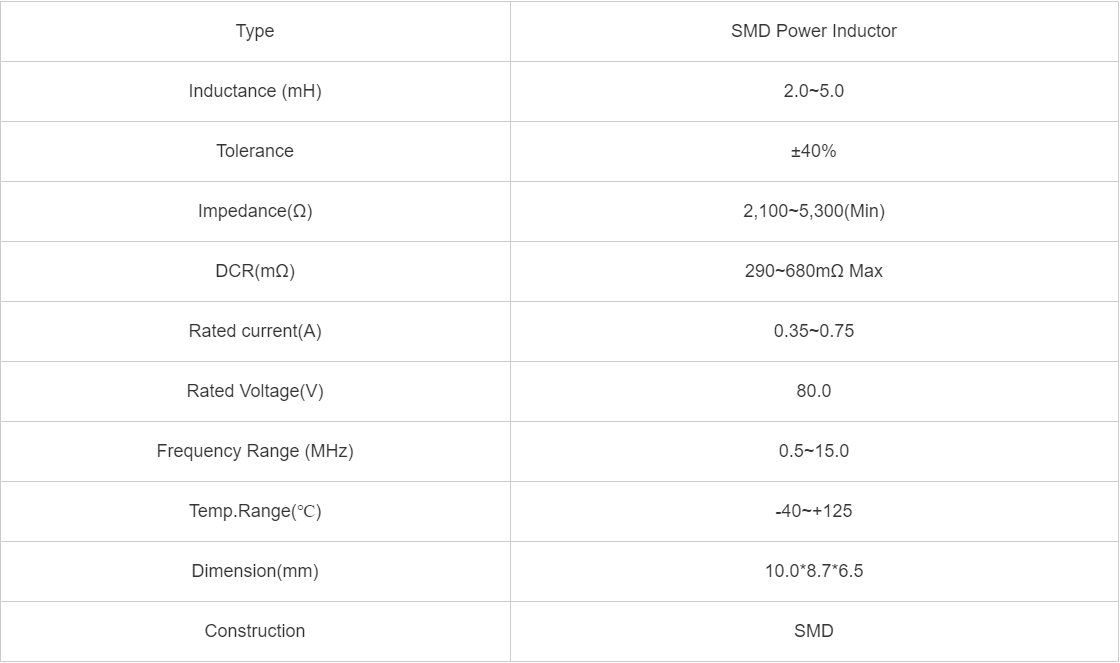Click the Rated Voltage(V) label
The width and height of the screenshot is (1120, 663).
[x=255, y=391]
